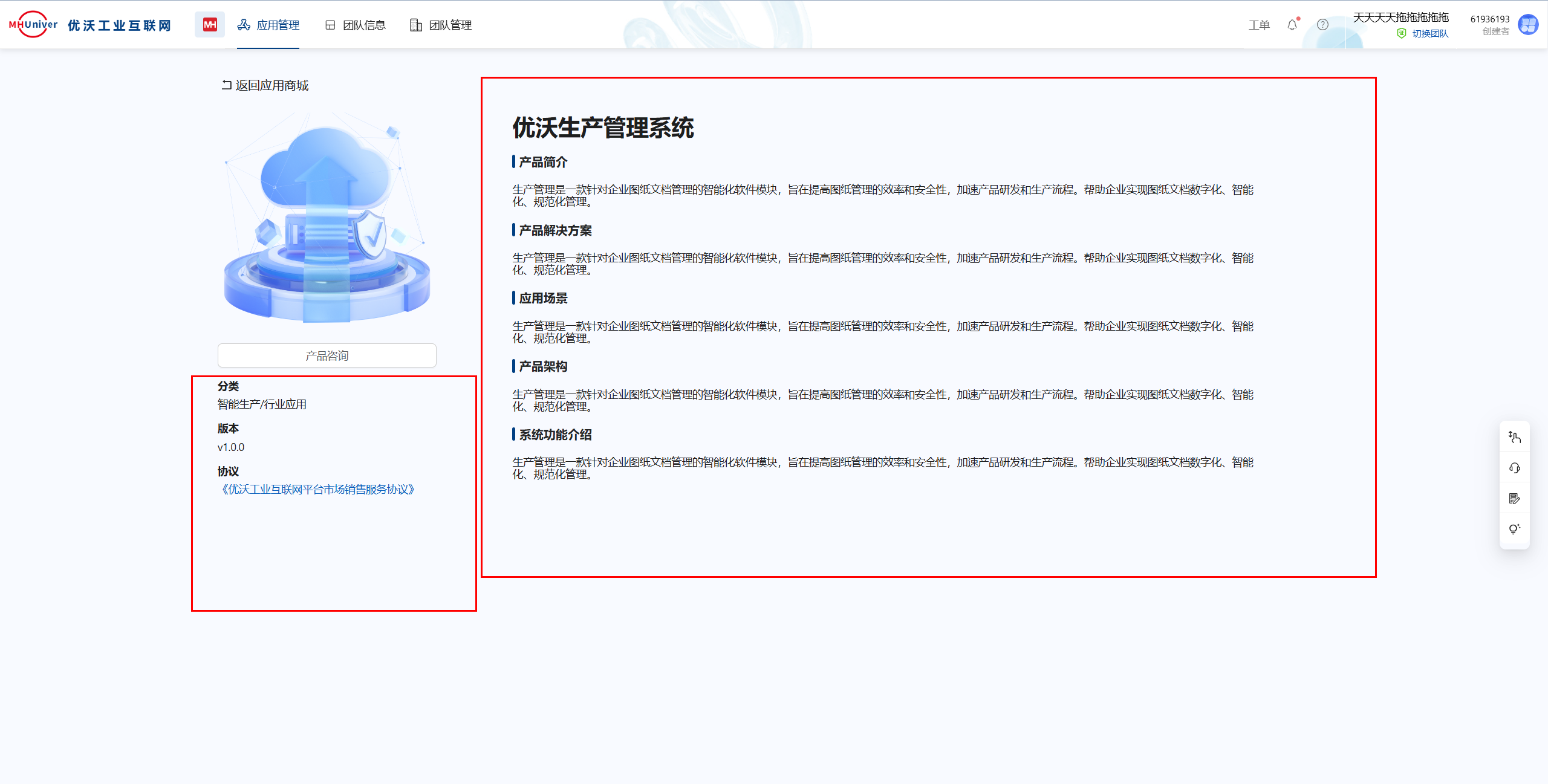Open the 优沃工业互联网平台市场销售服务协议 link
The height and width of the screenshot is (784, 1548).
317,490
